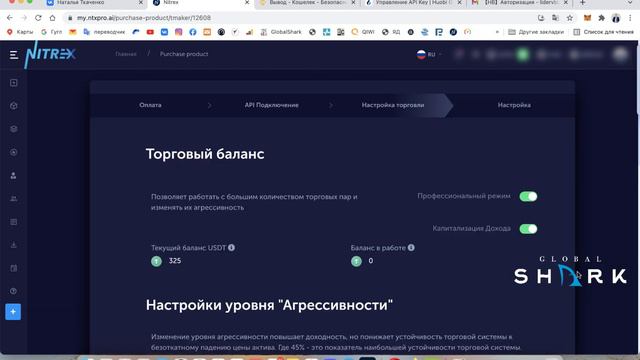Click the info icon next to Текущий баланс USDT
Image resolution: width=640 pixels, height=360 pixels.
point(231,247)
